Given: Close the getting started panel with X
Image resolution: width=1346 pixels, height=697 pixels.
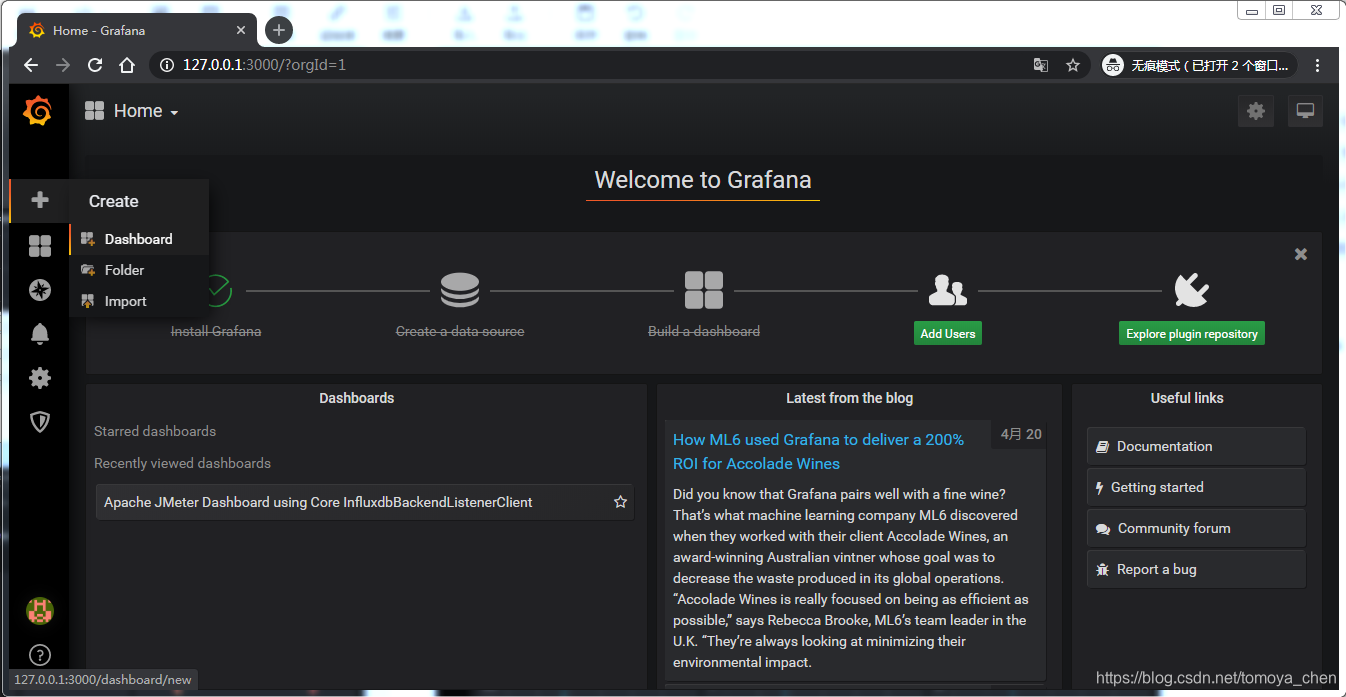Looking at the screenshot, I should [1301, 254].
